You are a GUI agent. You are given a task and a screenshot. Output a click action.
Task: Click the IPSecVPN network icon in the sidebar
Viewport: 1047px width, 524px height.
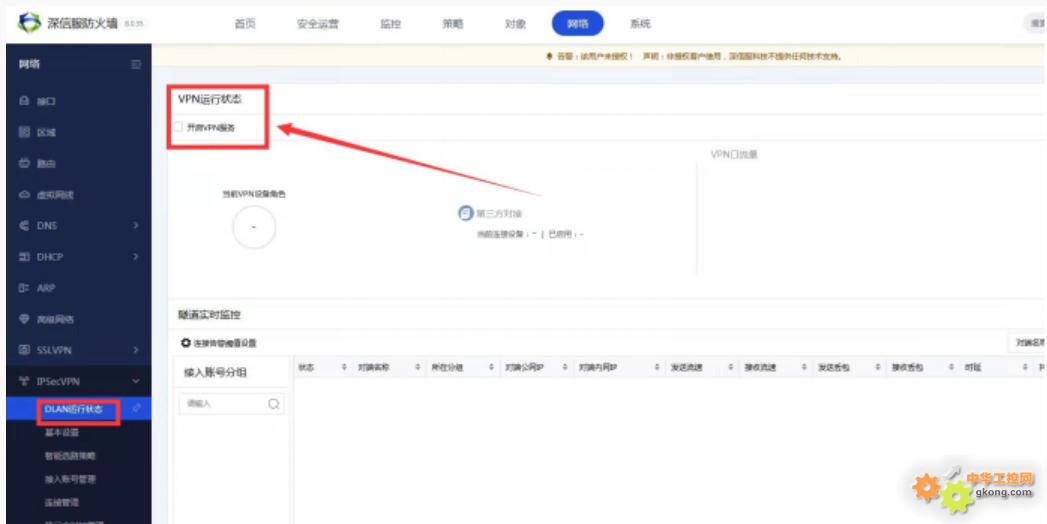(24, 381)
